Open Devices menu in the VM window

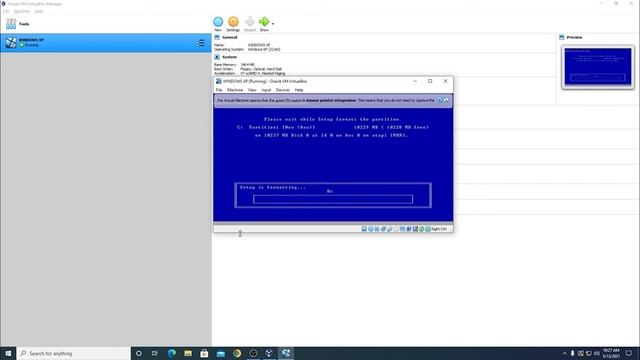click(283, 90)
